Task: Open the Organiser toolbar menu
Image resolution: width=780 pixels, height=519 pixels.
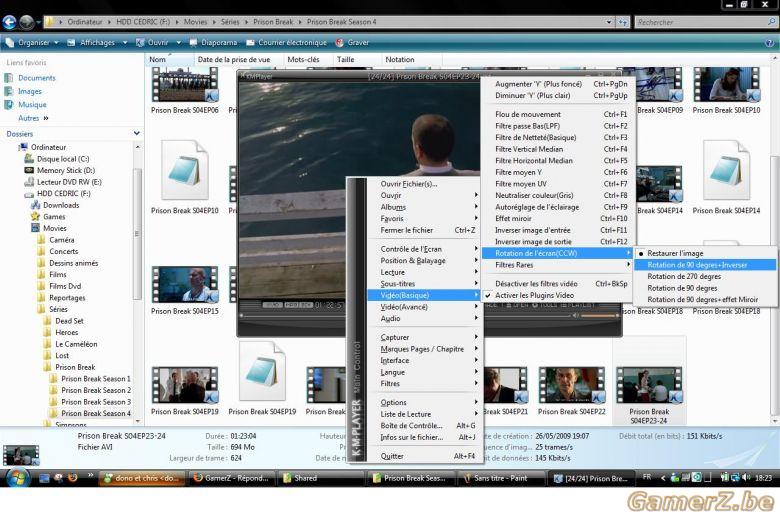Action: (x=32, y=43)
